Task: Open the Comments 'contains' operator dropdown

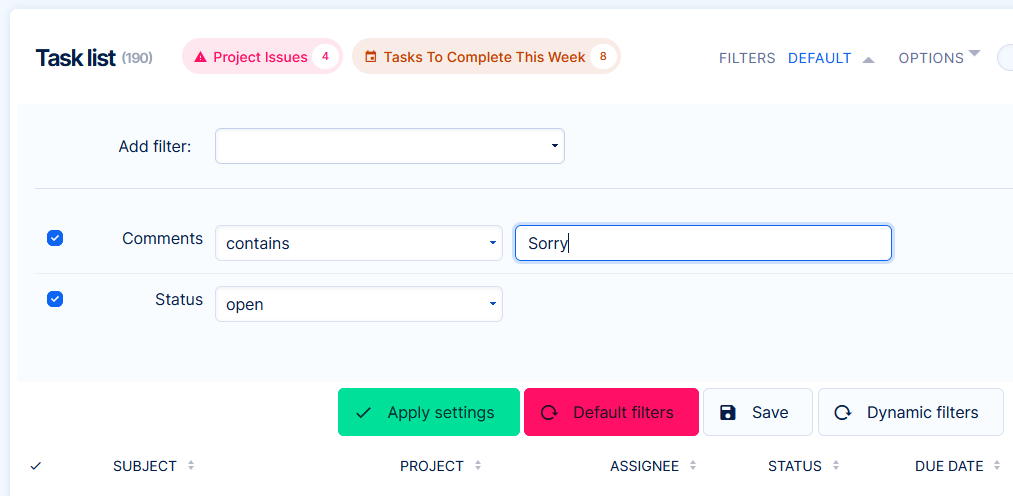Action: [358, 243]
